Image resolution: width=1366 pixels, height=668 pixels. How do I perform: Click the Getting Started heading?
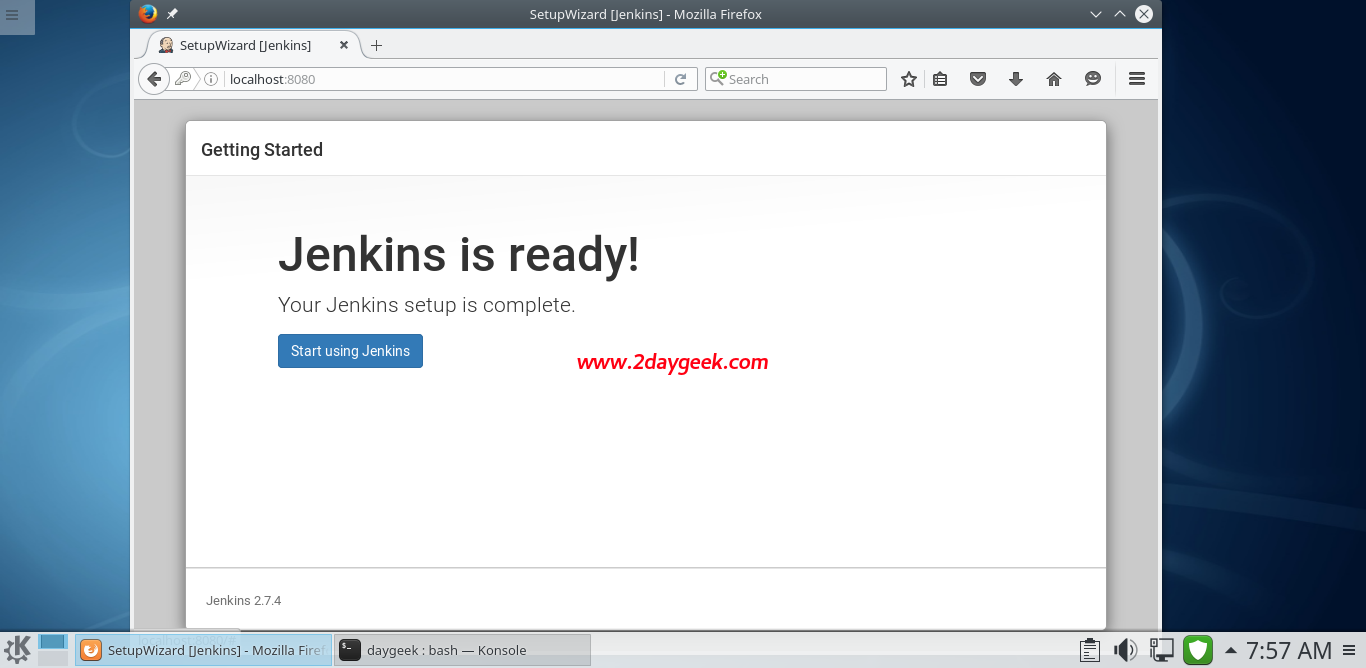262,150
